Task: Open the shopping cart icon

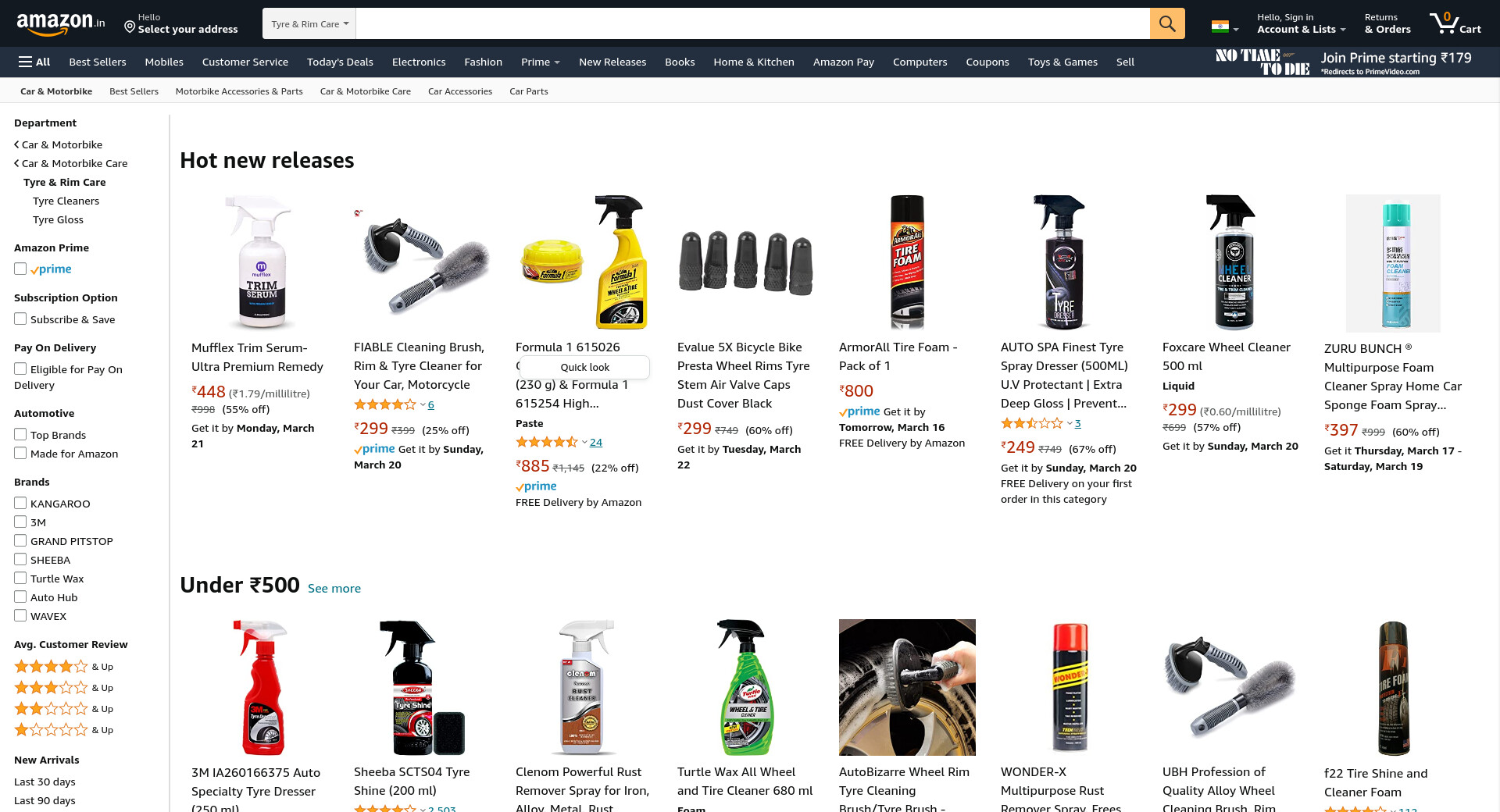Action: click(x=1455, y=23)
